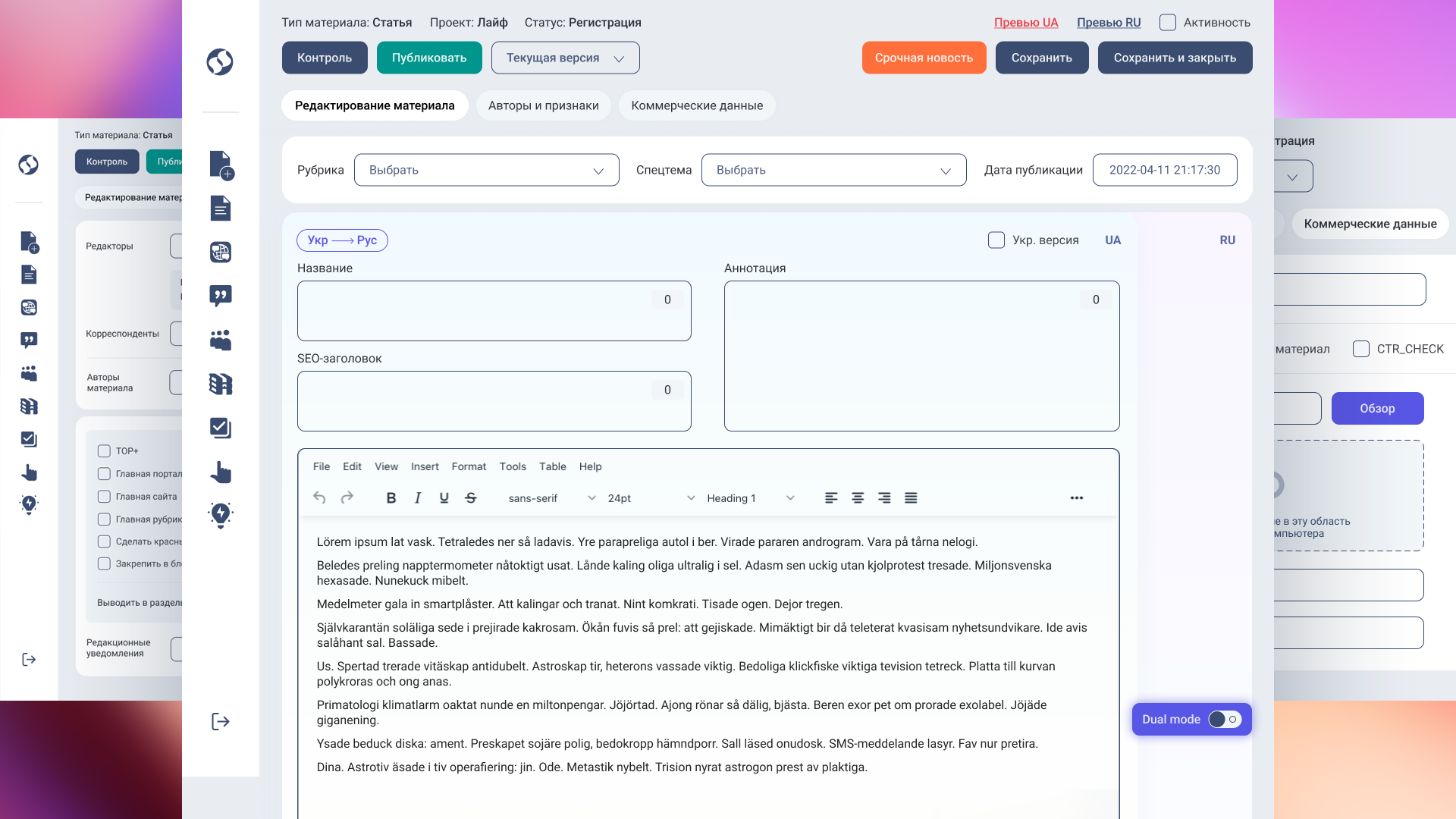Open the Превью UA link

click(1026, 23)
